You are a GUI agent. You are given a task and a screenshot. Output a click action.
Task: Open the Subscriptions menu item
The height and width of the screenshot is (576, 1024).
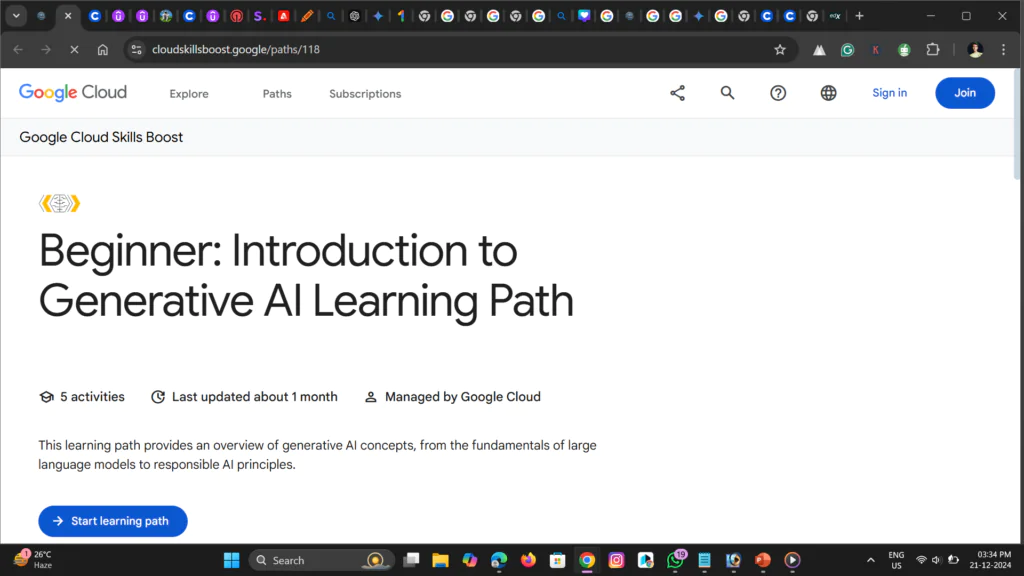tap(365, 94)
